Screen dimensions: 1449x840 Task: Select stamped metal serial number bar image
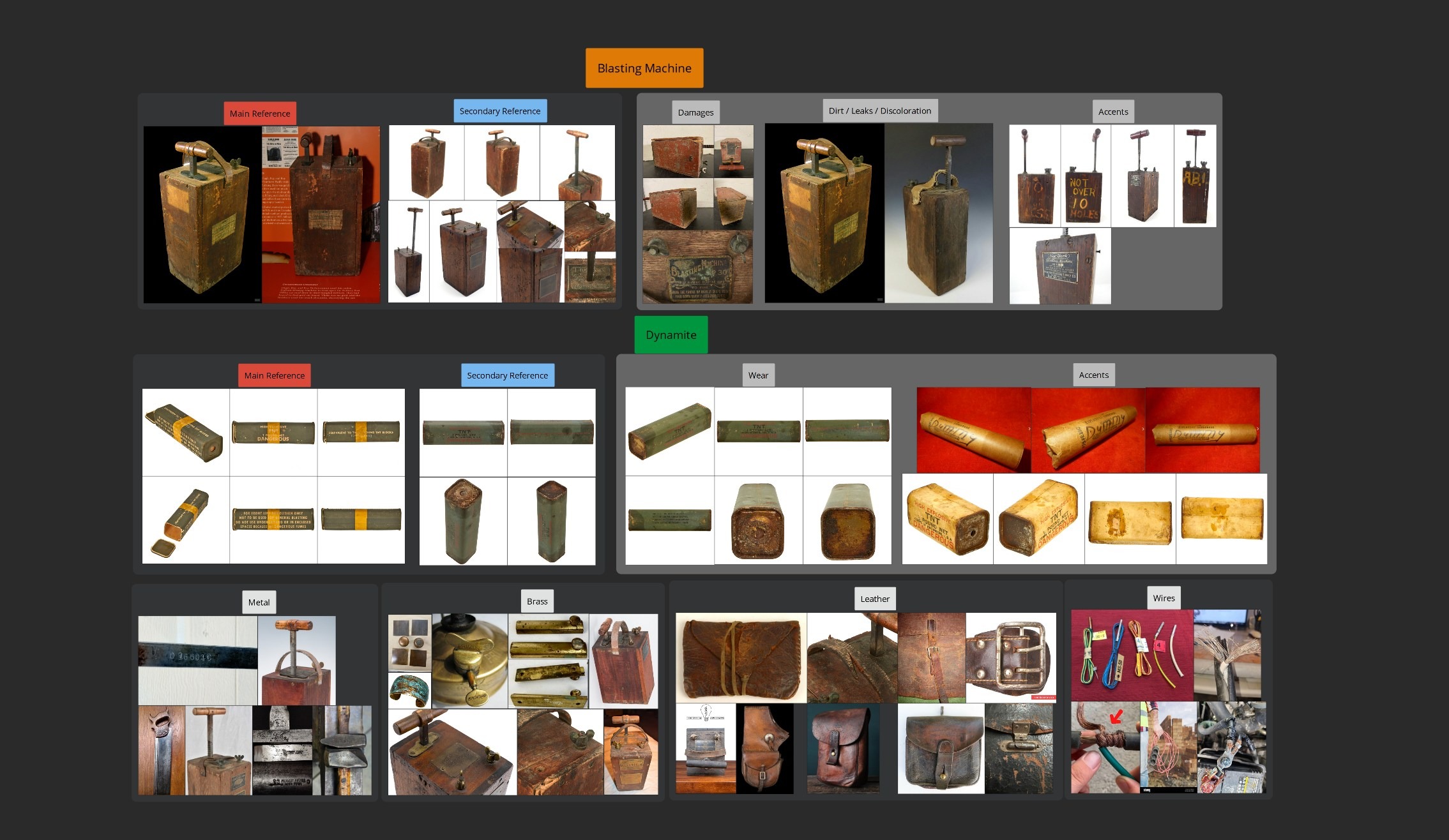(198, 661)
